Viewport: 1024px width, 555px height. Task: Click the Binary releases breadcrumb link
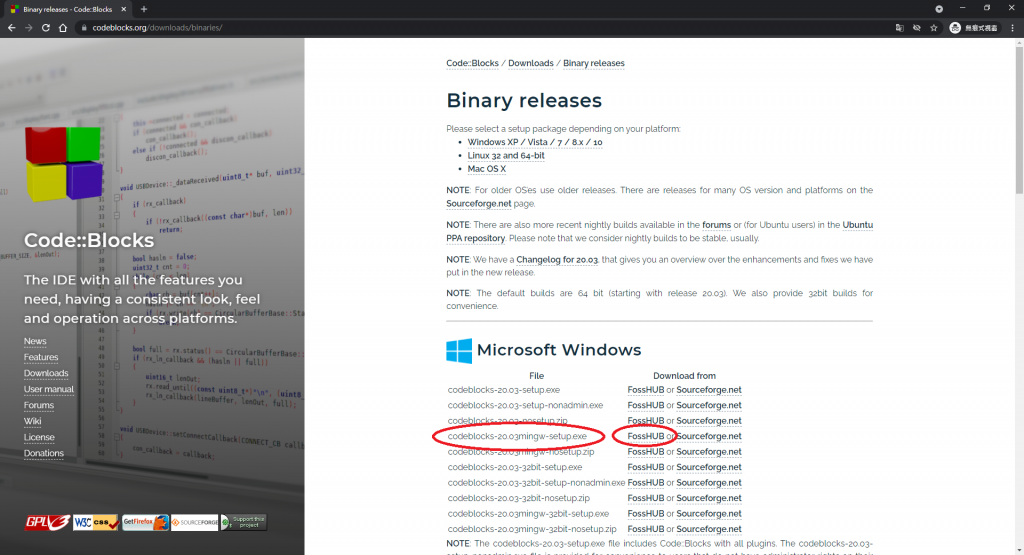click(594, 63)
